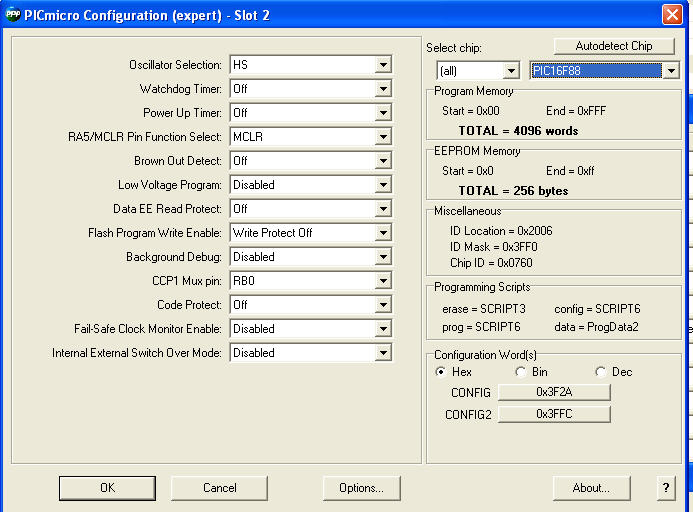Open the Code Protect dropdown

click(383, 305)
